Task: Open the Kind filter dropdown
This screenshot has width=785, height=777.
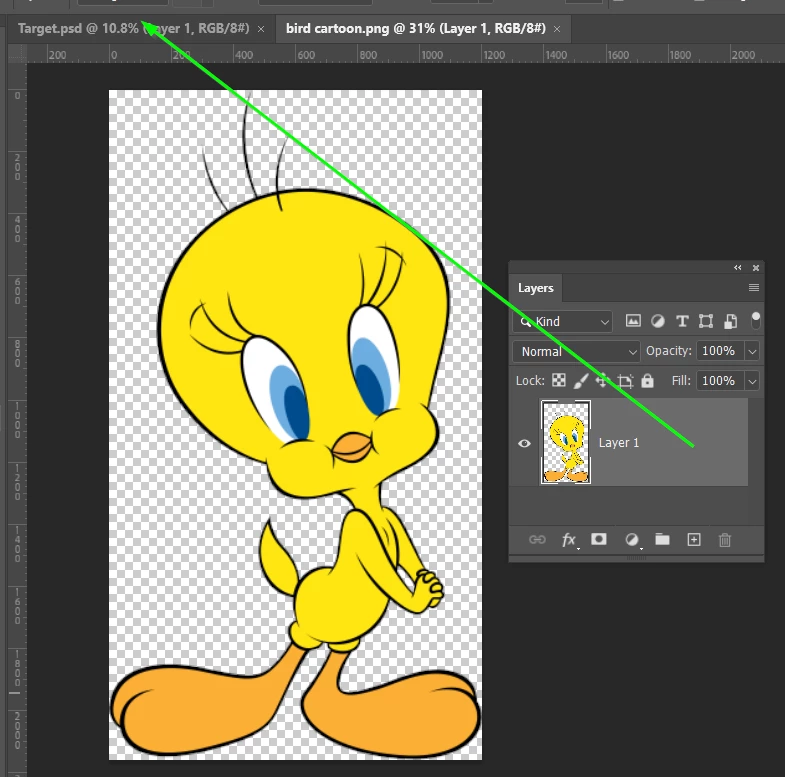Action: coord(562,321)
